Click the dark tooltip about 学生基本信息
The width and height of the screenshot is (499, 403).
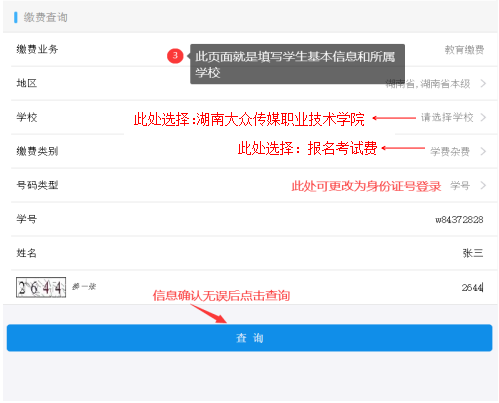click(x=297, y=64)
